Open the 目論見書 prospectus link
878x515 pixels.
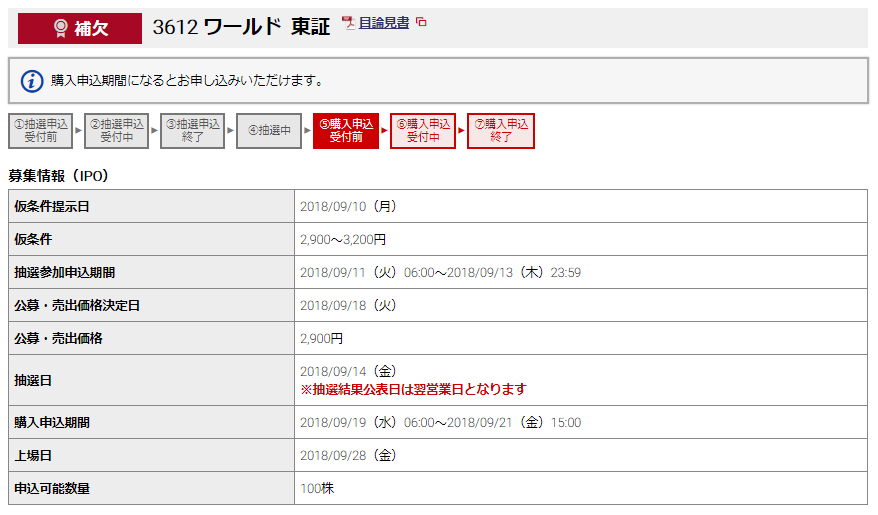click(384, 23)
